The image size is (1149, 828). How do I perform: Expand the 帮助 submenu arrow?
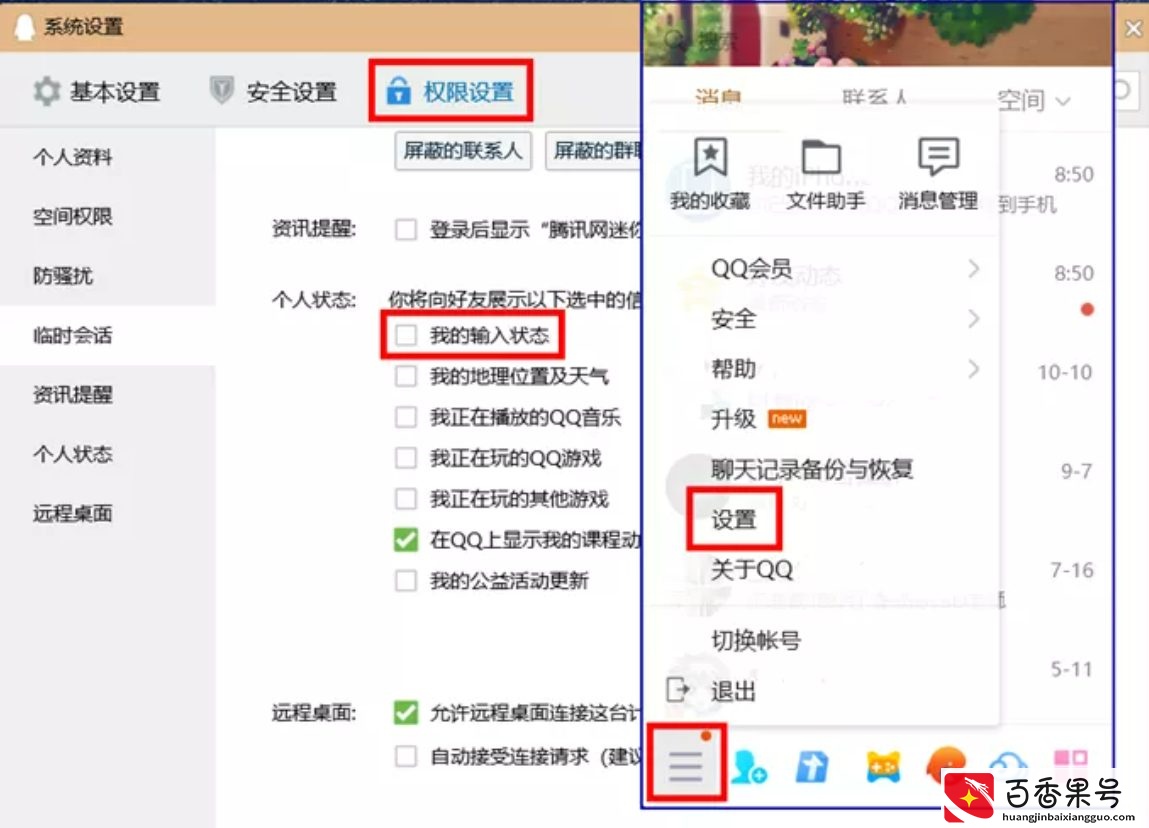coord(973,368)
